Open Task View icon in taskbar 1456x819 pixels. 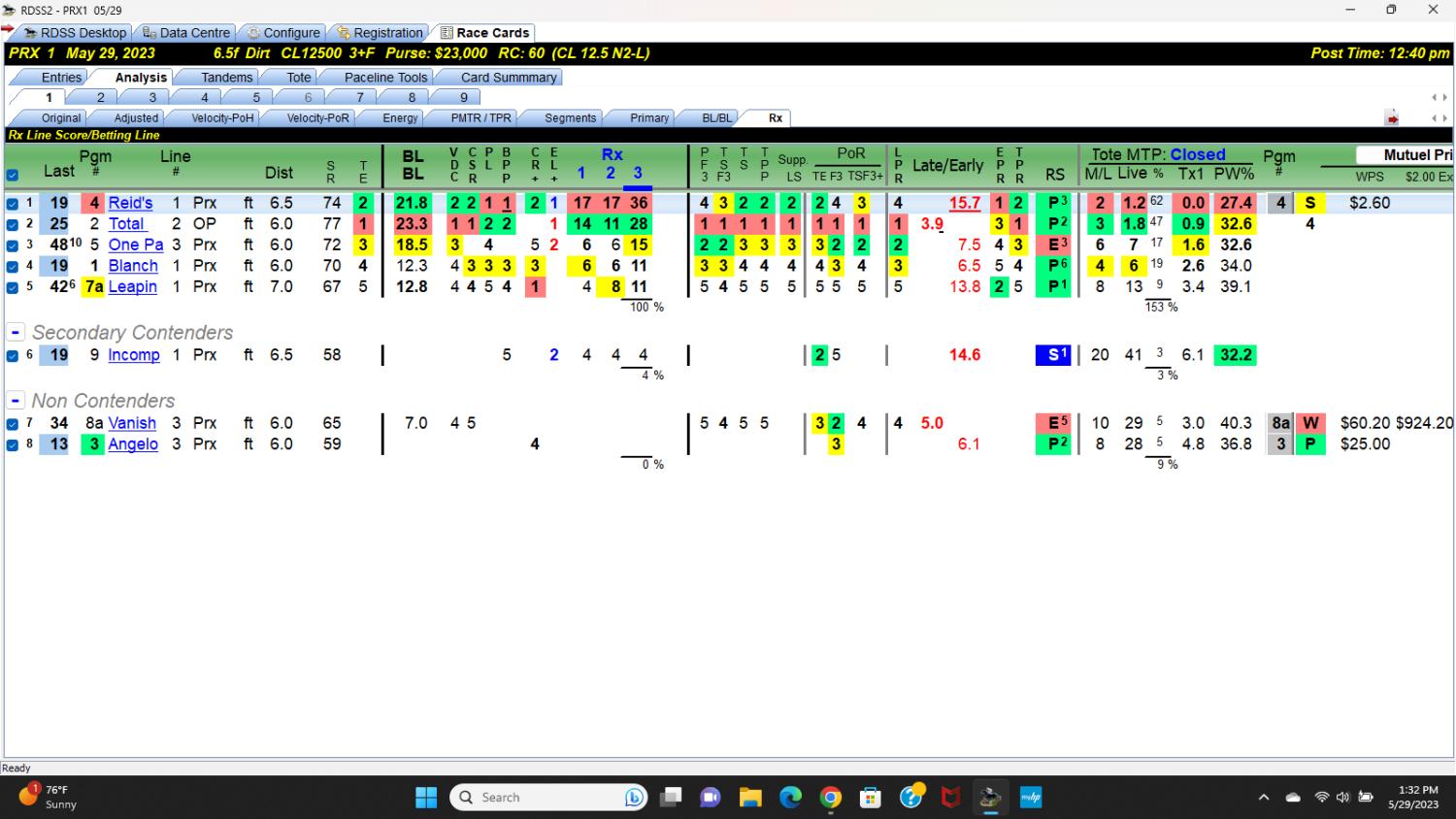coord(671,798)
